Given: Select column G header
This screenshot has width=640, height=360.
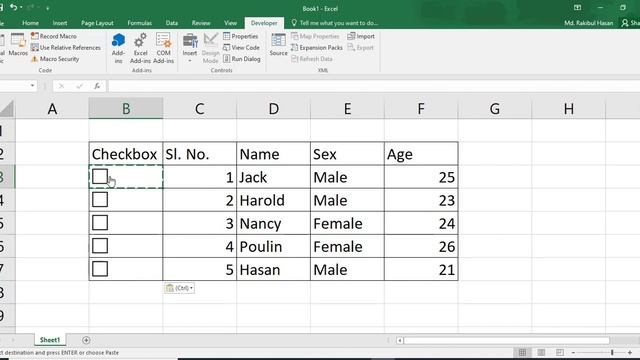Looking at the screenshot, I should click(x=495, y=109).
